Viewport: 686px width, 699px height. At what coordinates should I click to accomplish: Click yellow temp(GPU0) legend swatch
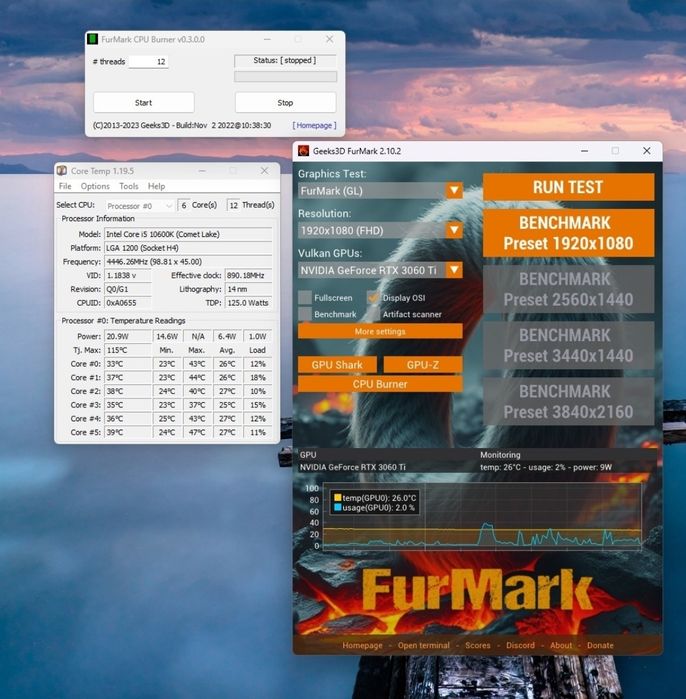tap(337, 498)
